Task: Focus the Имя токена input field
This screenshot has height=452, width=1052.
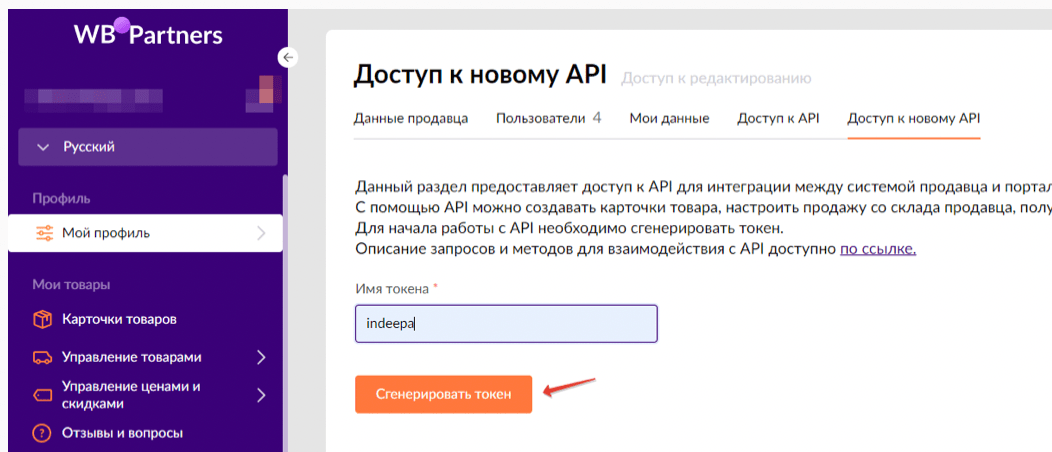Action: [x=506, y=324]
